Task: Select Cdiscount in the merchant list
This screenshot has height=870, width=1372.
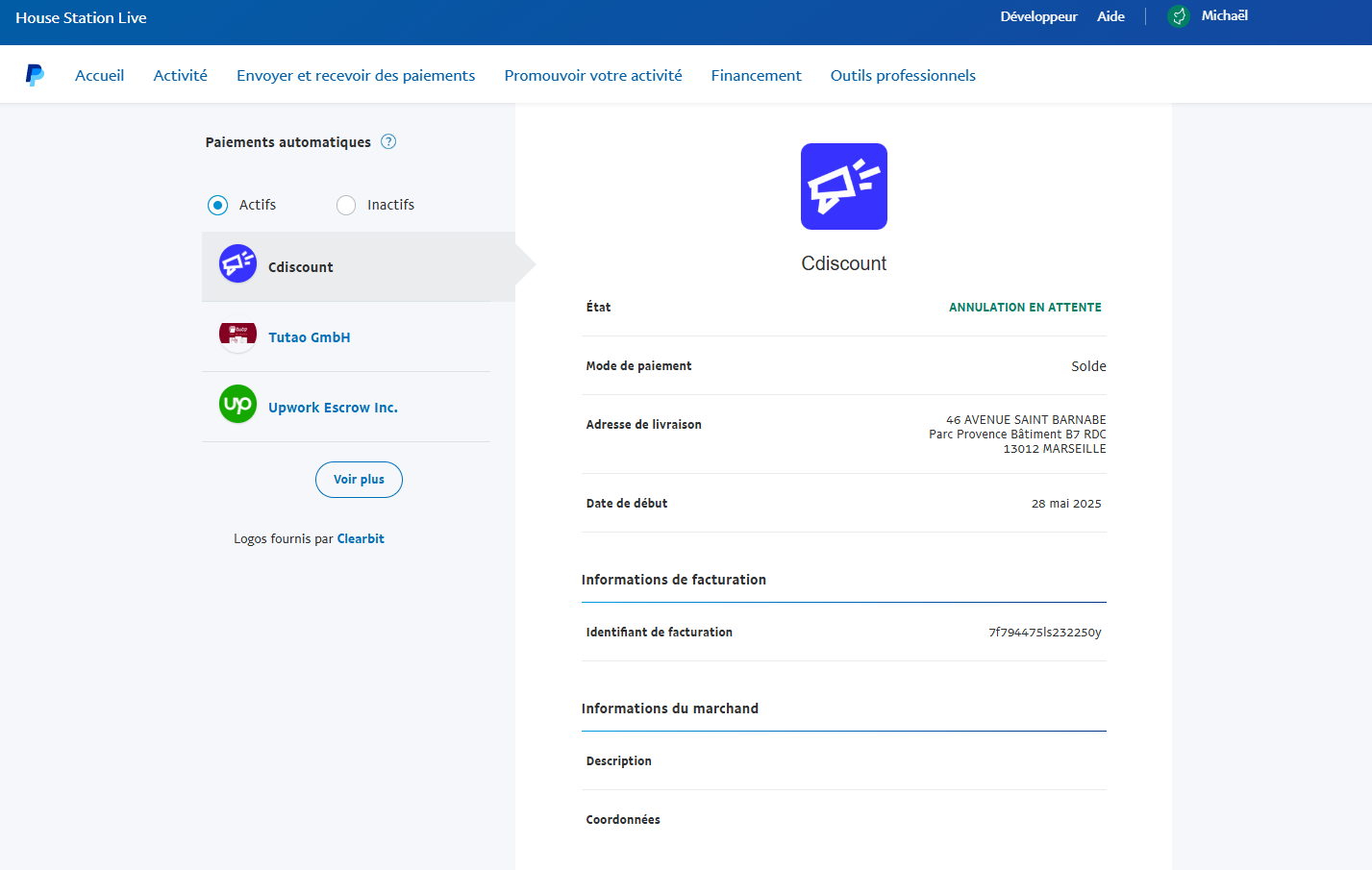Action: point(359,266)
